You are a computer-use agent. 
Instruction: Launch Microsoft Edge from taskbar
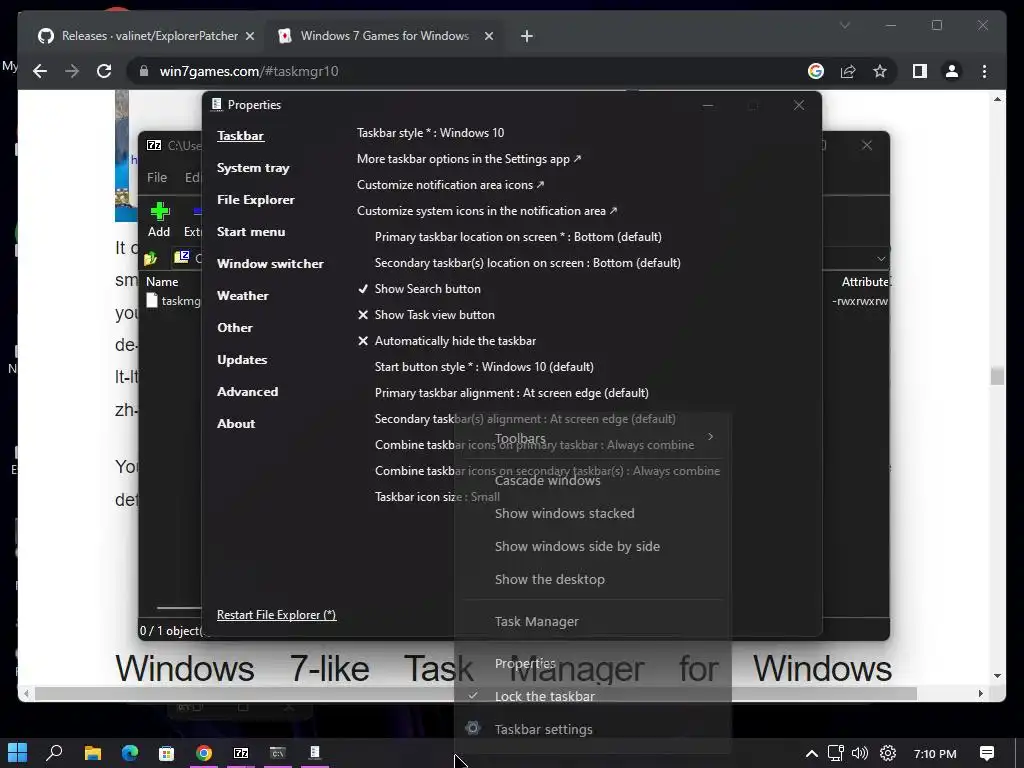point(130,753)
